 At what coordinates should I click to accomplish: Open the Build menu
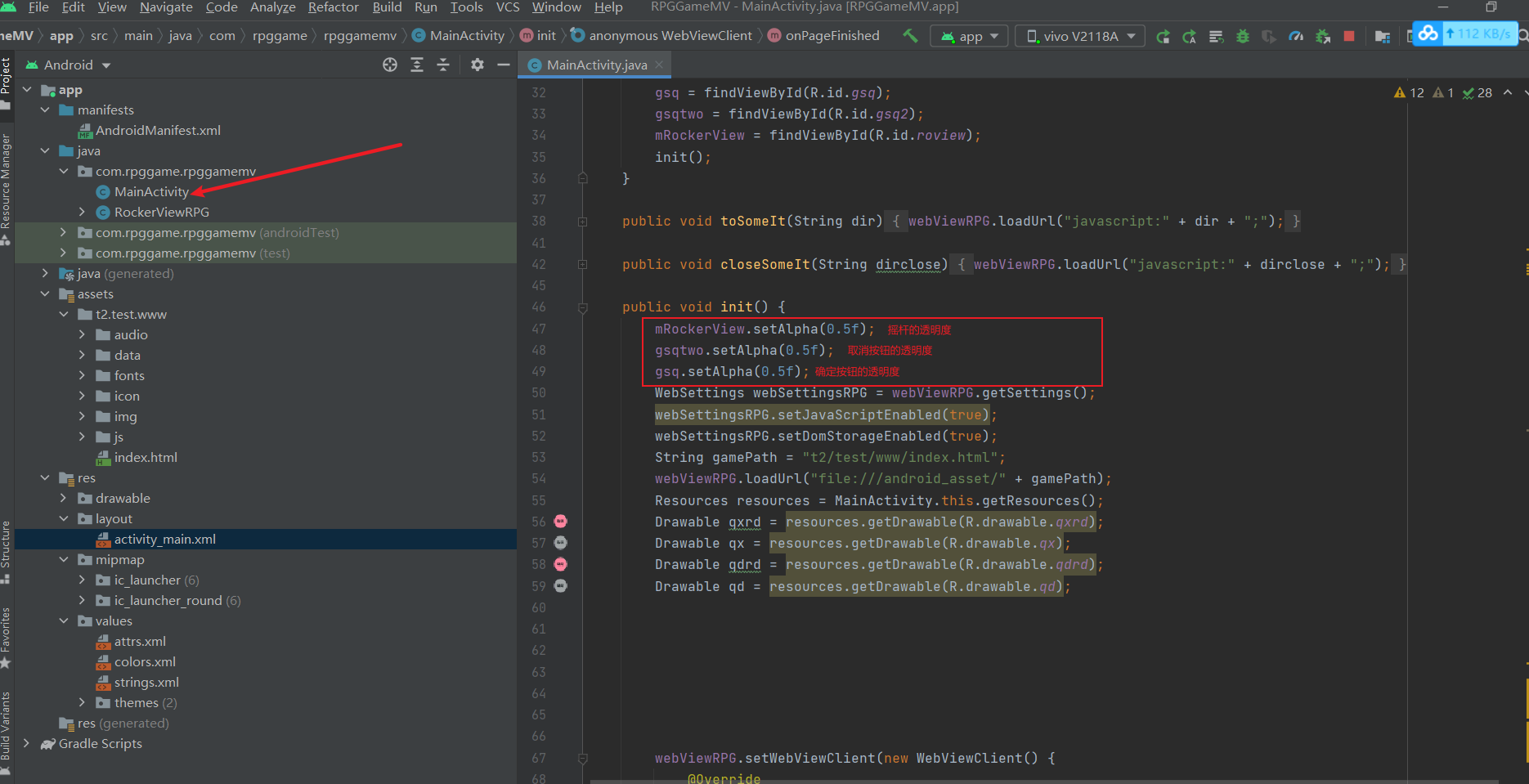(387, 7)
